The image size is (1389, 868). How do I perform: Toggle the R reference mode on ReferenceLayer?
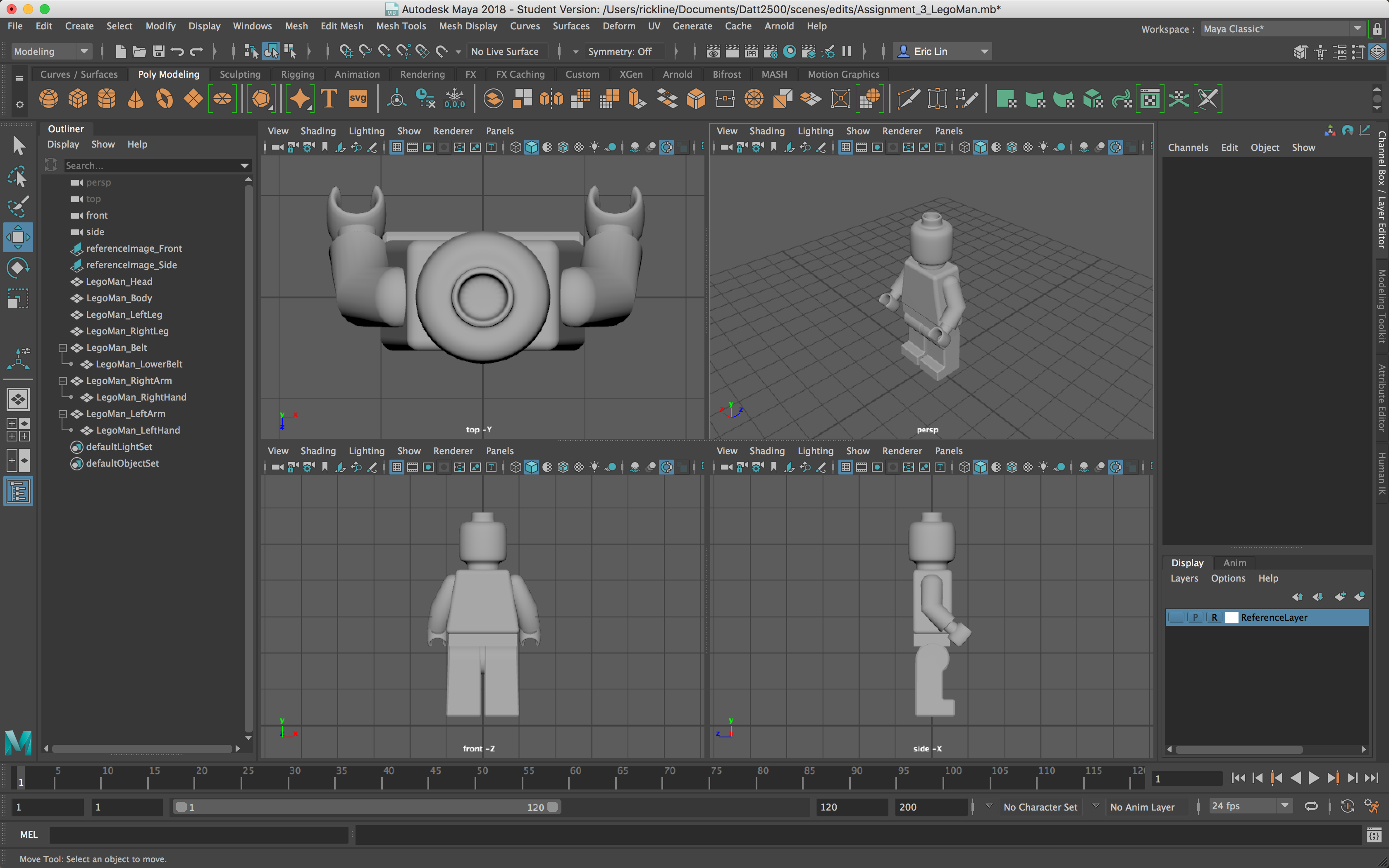pyautogui.click(x=1214, y=617)
